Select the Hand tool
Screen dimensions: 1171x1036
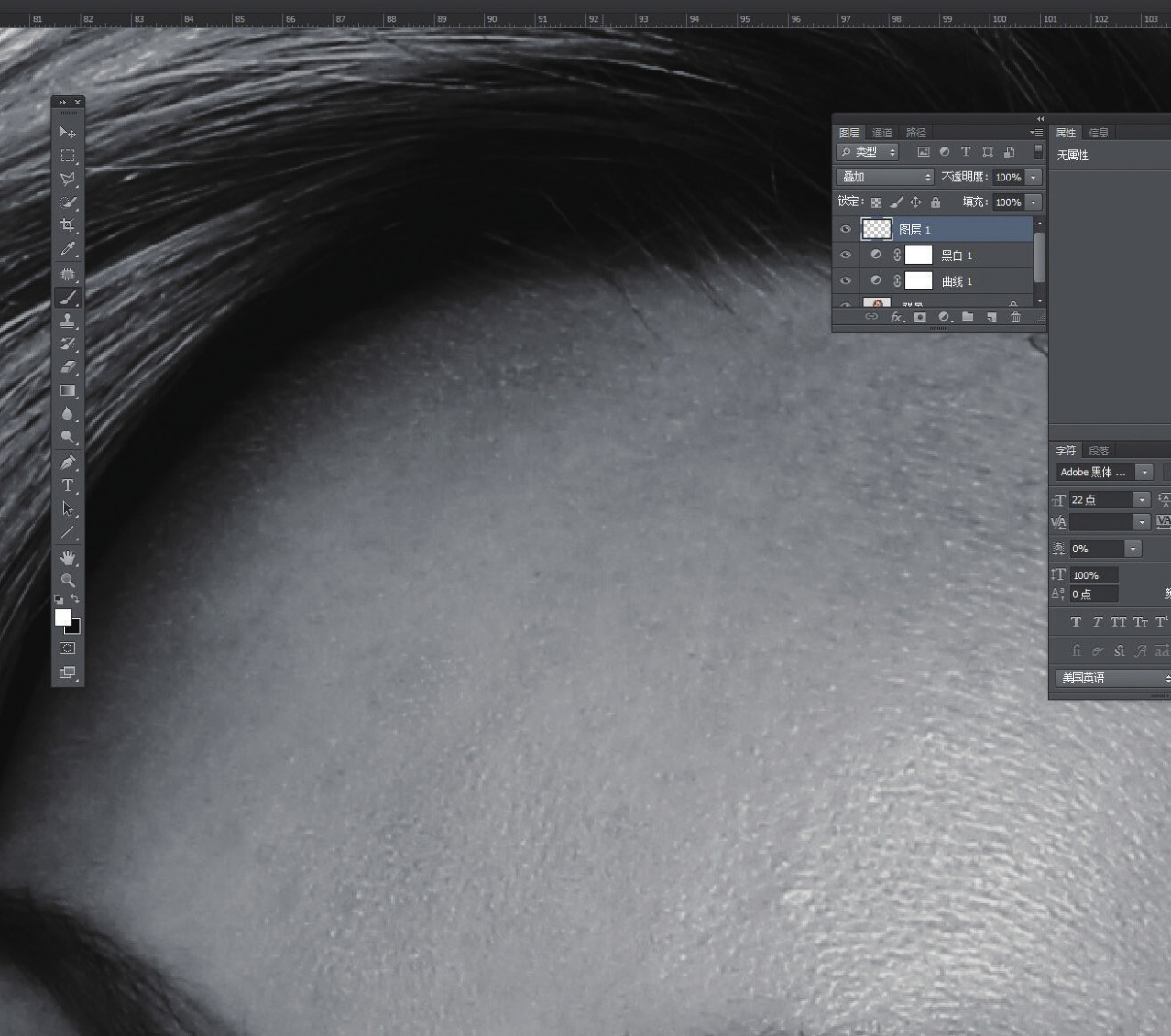[x=68, y=557]
